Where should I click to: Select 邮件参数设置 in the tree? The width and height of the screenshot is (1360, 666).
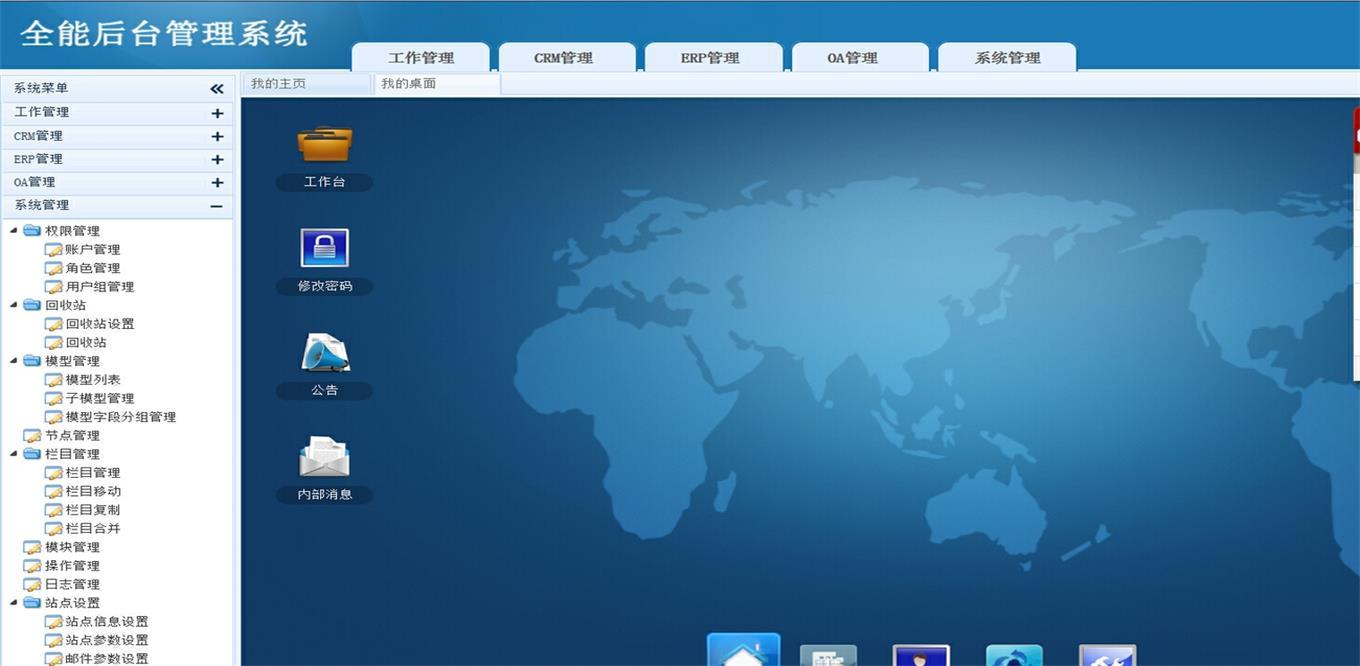tap(107, 659)
